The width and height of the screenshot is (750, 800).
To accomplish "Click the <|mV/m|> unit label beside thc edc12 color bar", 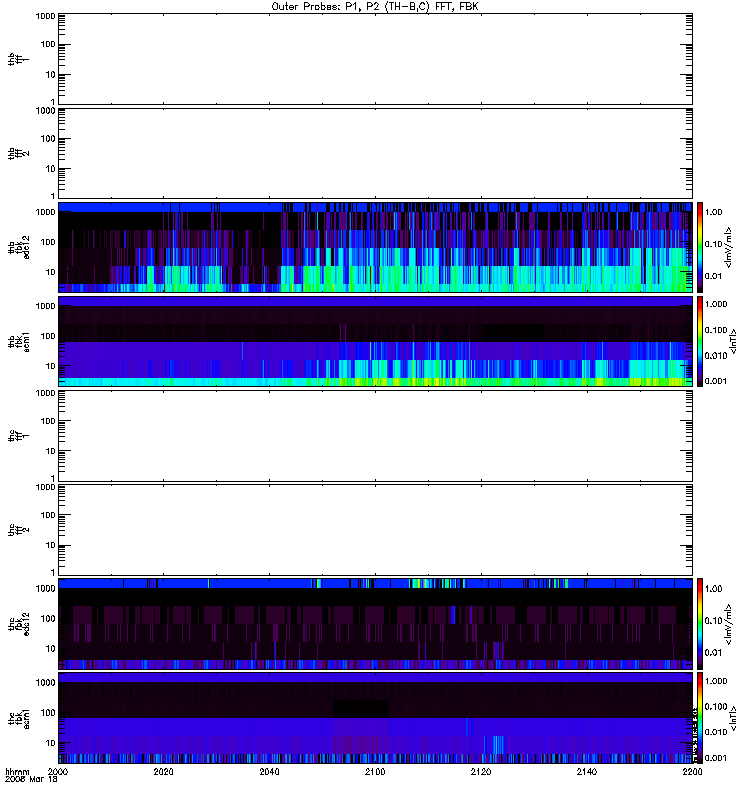I will (x=729, y=624).
